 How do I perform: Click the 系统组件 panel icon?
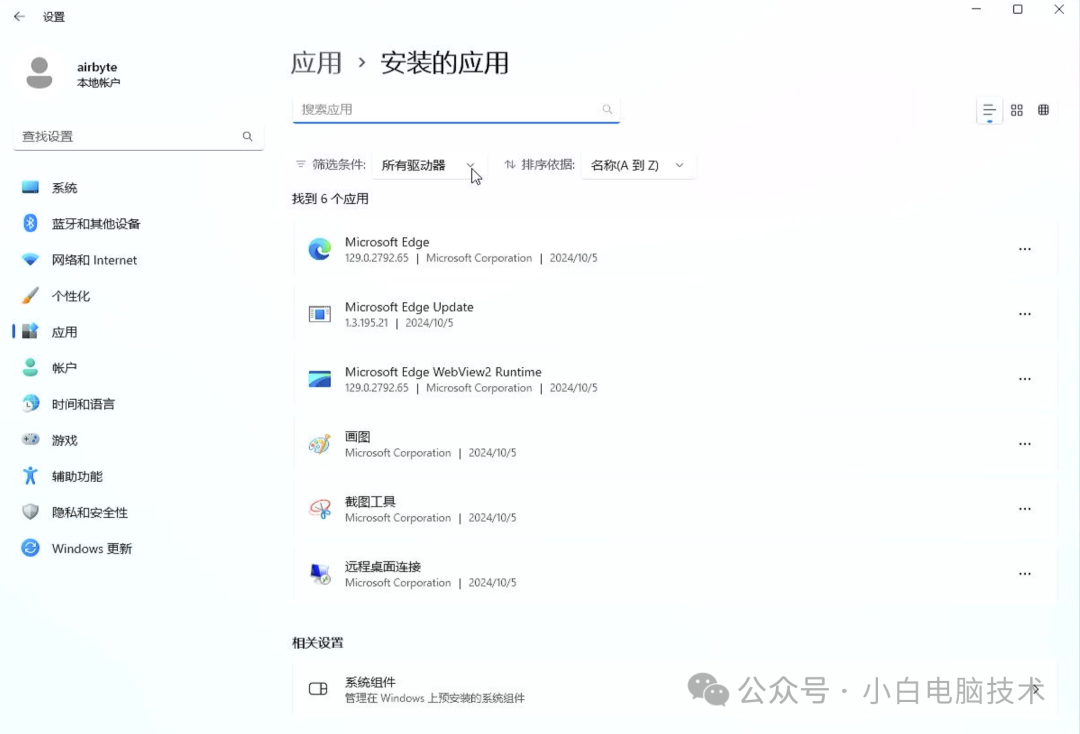point(318,689)
